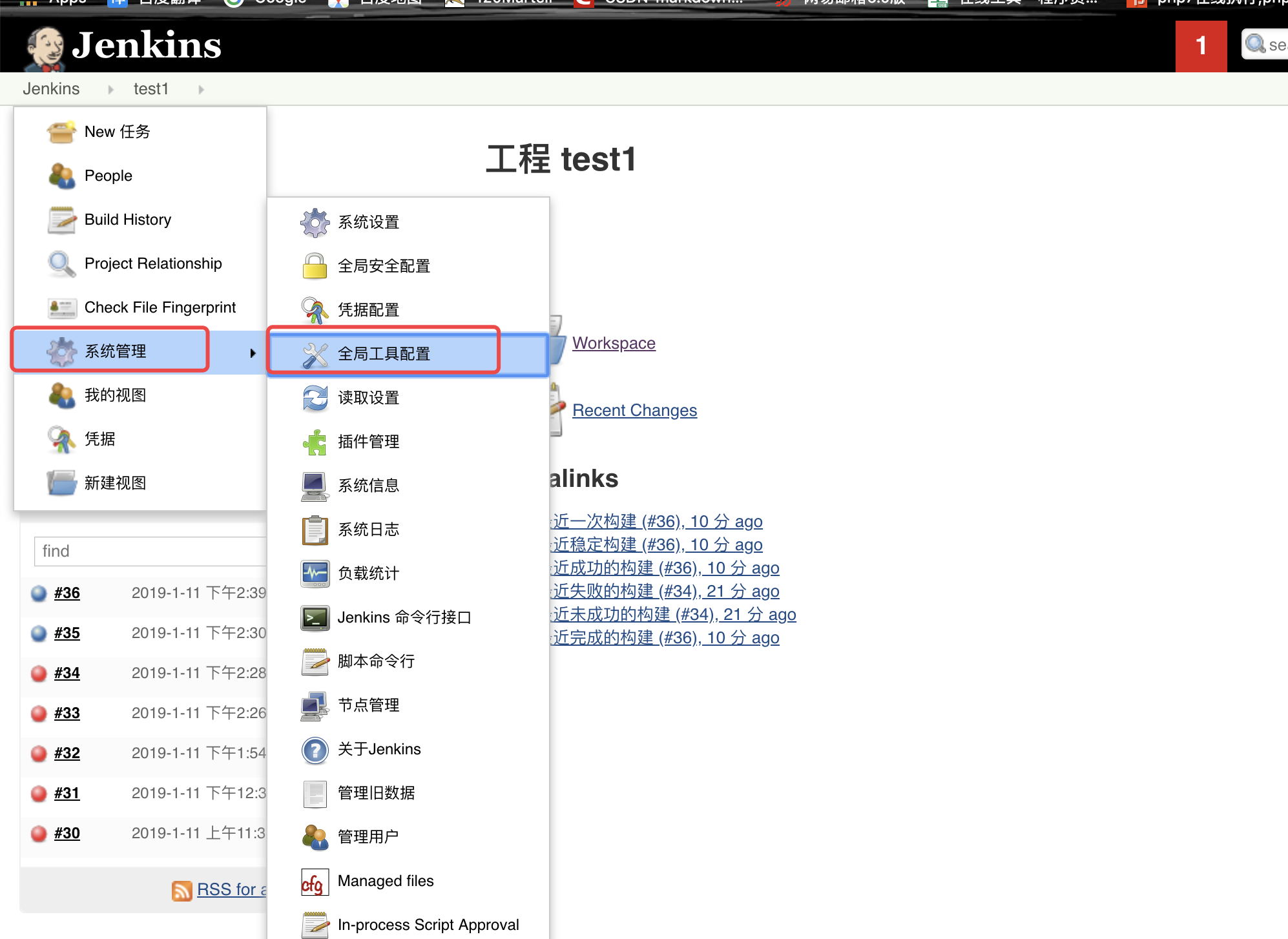Click the 系统设置 gear icon in submenu
The height and width of the screenshot is (939, 1288).
coord(315,222)
